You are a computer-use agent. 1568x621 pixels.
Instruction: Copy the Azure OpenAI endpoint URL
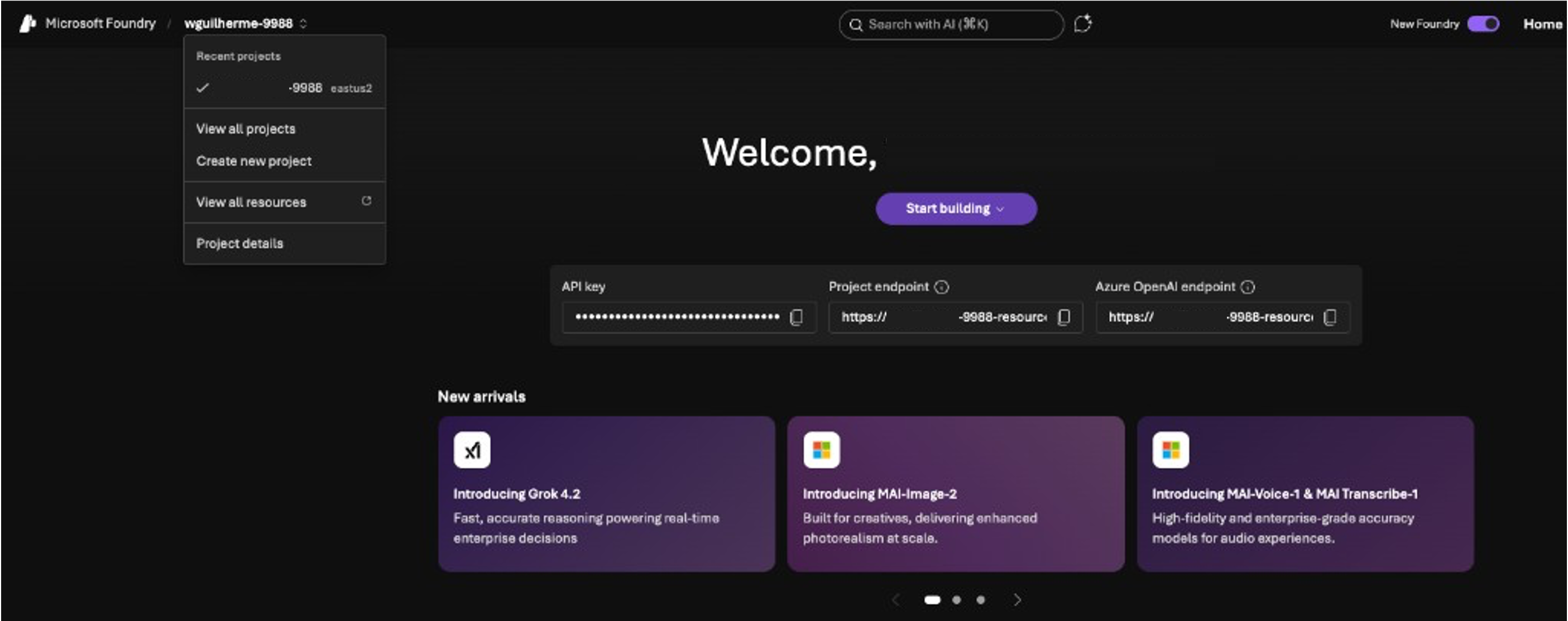click(x=1330, y=317)
